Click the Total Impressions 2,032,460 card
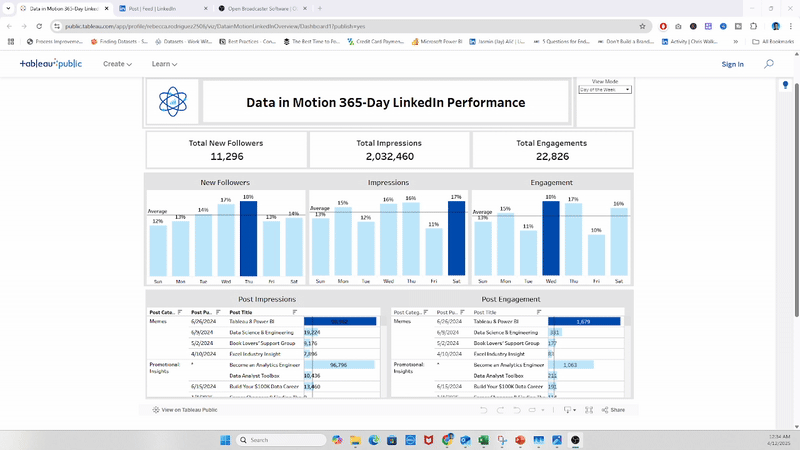 point(389,150)
